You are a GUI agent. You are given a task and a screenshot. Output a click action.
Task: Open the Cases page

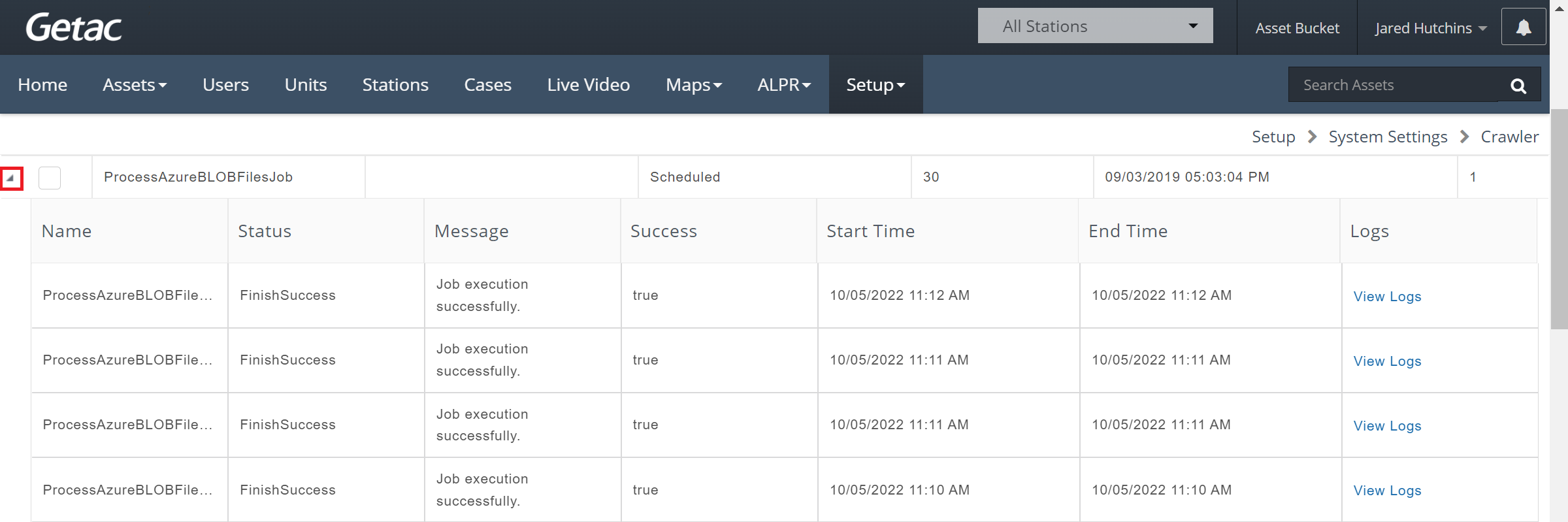coord(487,85)
